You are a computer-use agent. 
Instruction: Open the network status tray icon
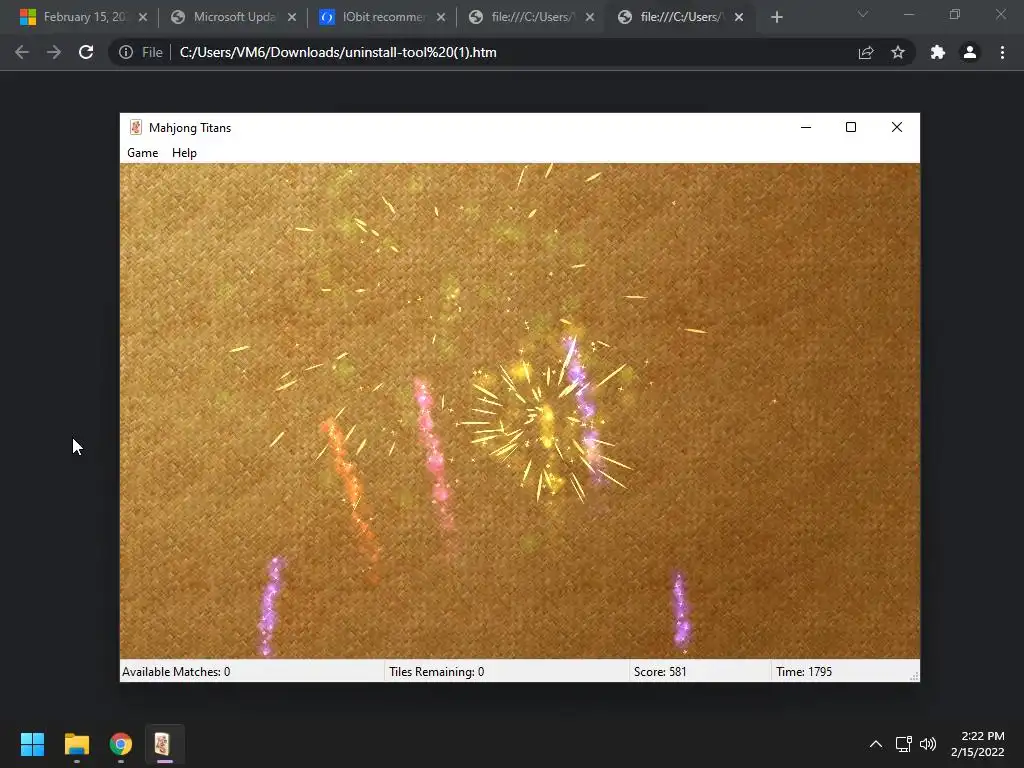[x=903, y=744]
